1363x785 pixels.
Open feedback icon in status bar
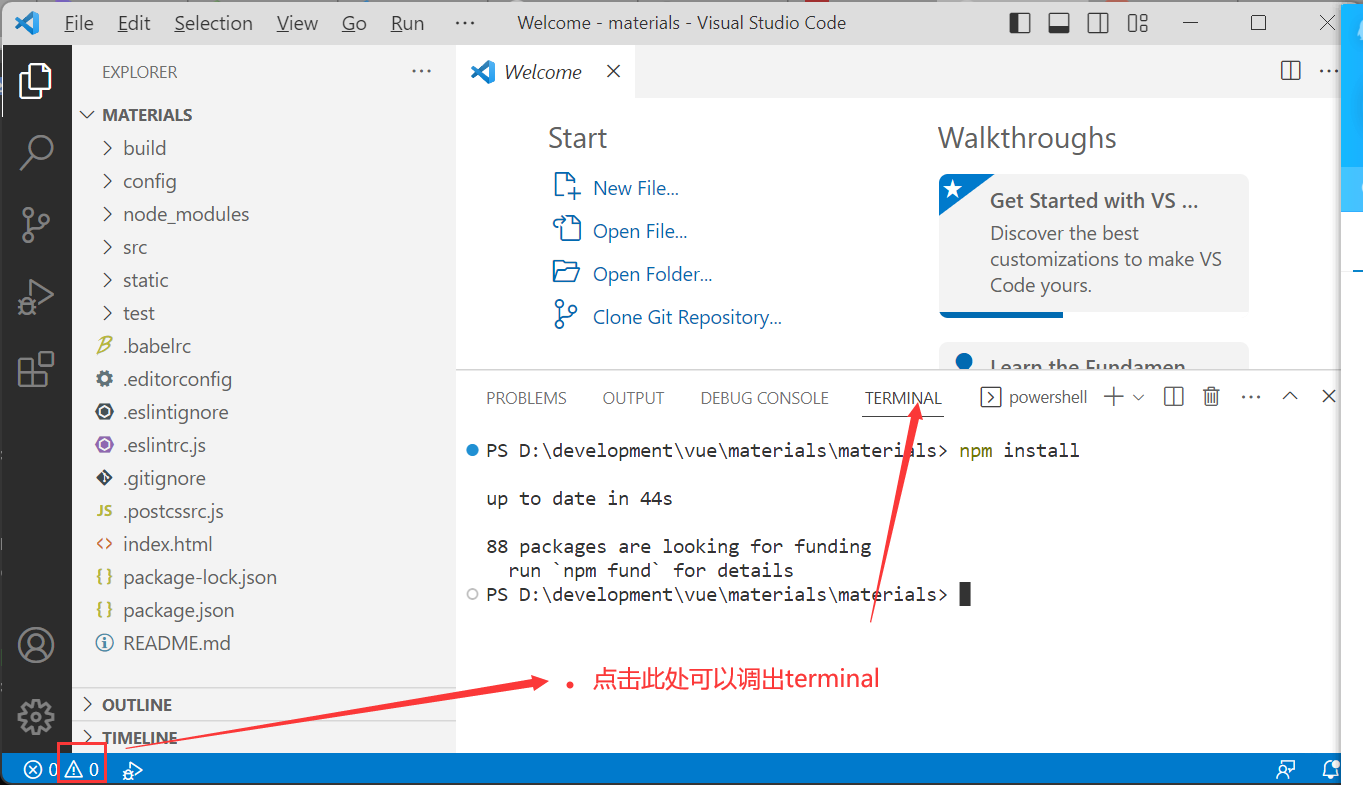tap(1286, 769)
